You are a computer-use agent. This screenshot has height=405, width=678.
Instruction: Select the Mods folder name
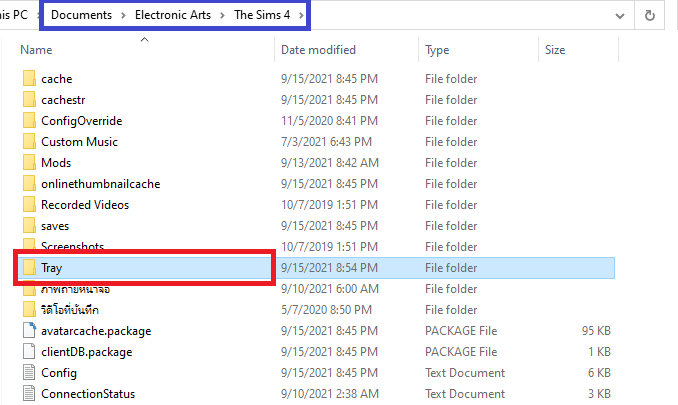coord(56,163)
